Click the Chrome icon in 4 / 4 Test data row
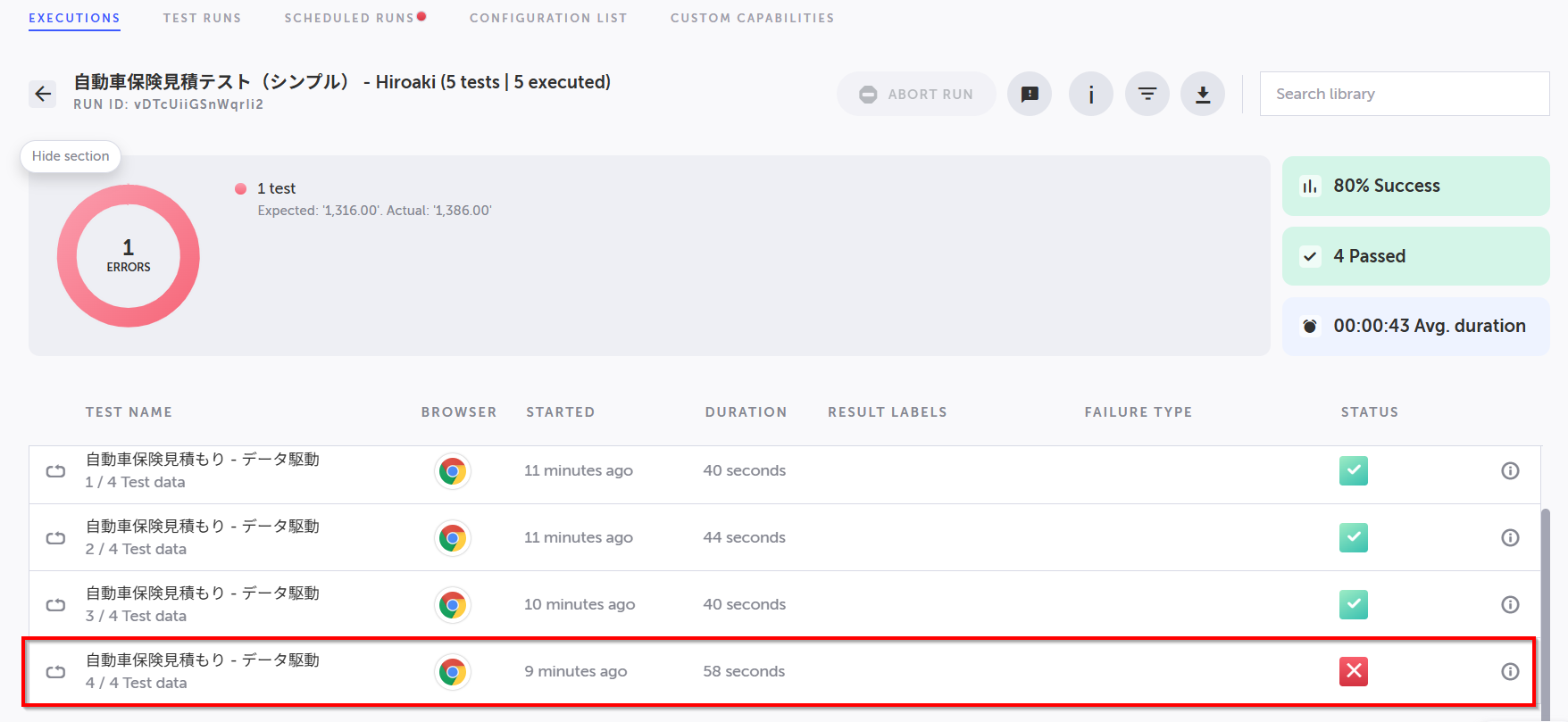This screenshot has width=1568, height=722. pos(453,672)
